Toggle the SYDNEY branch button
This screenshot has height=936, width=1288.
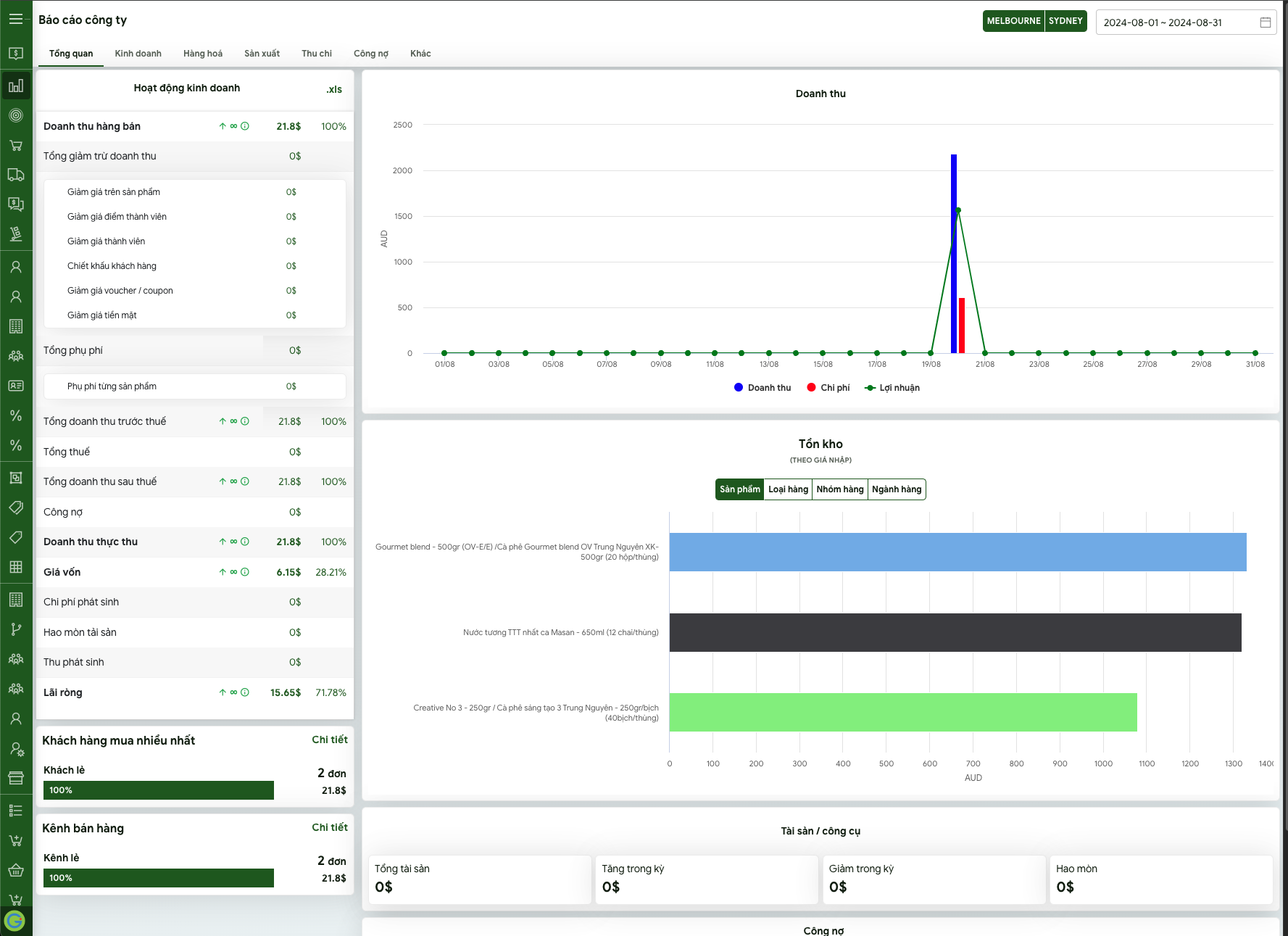coord(1065,21)
